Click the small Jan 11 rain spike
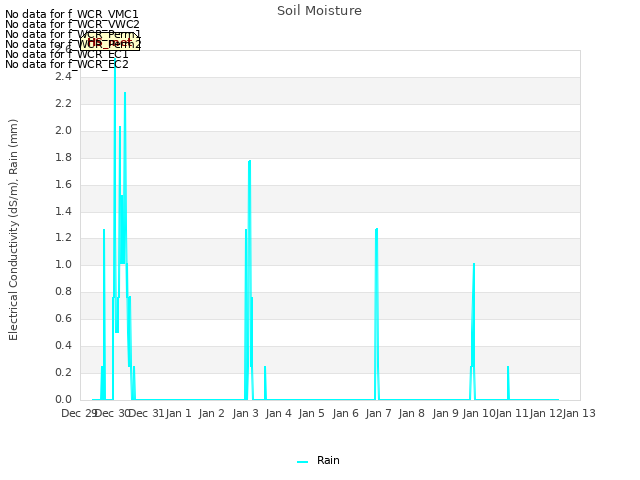This screenshot has width=640, height=480. click(x=508, y=383)
